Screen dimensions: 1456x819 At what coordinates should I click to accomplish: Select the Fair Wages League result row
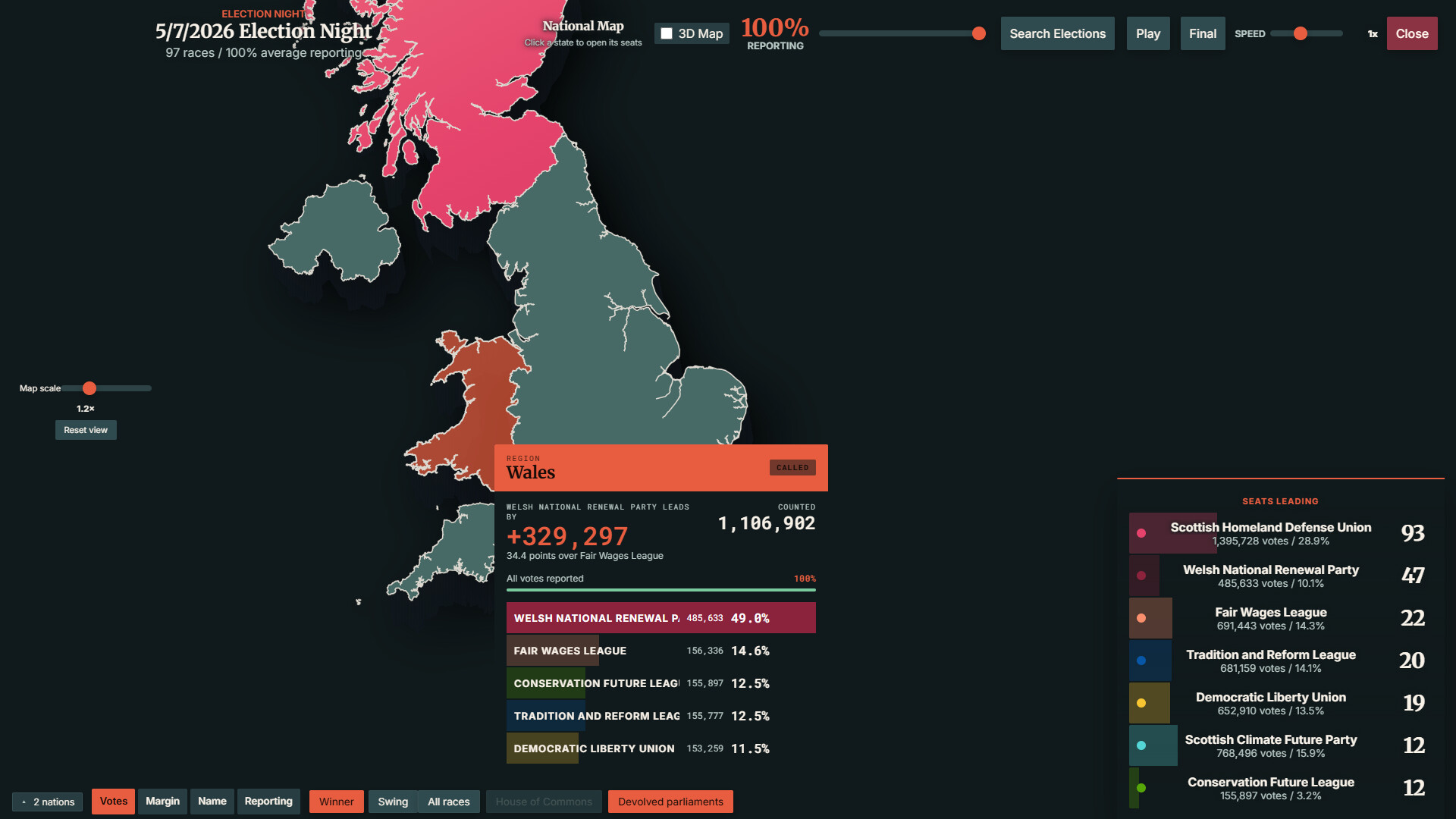coord(661,651)
